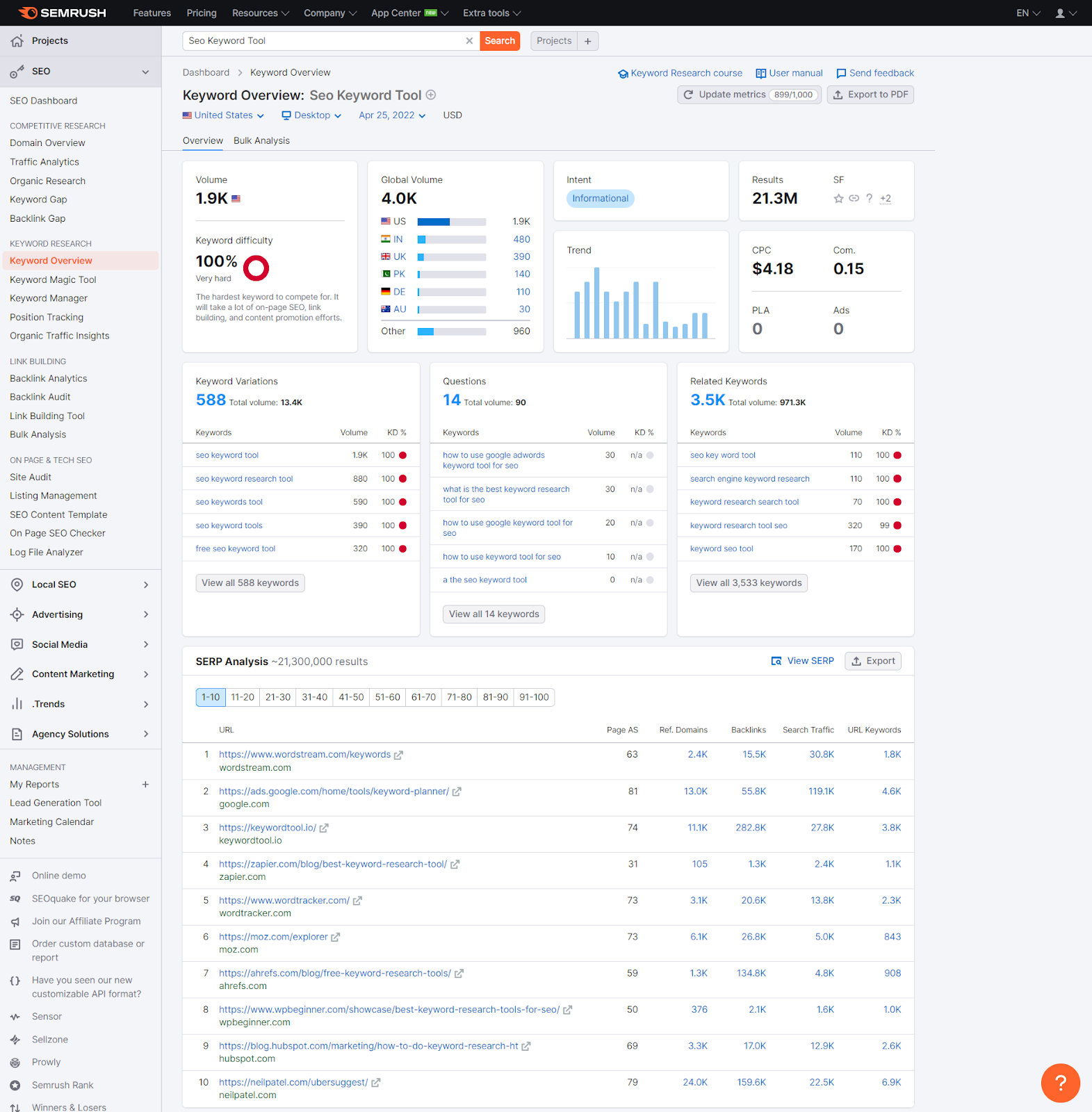This screenshot has height=1112, width=1092.
Task: Click the Trend bar chart
Action: point(641,304)
